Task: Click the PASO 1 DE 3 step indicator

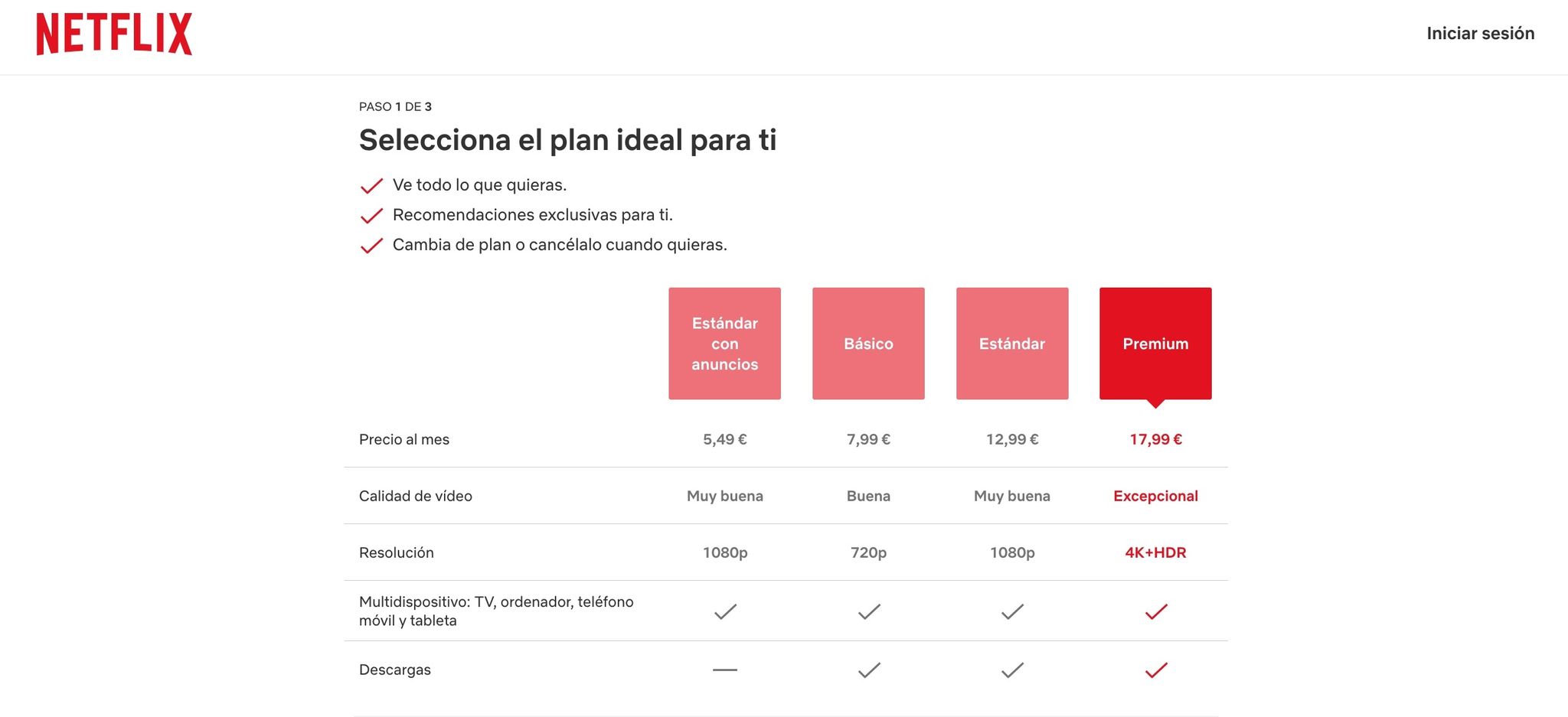Action: (394, 106)
